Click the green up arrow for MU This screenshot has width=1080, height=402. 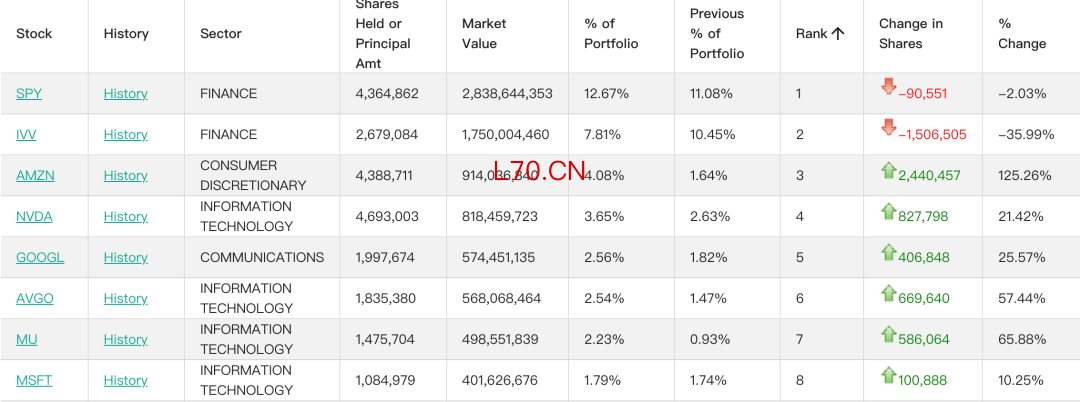[889, 334]
